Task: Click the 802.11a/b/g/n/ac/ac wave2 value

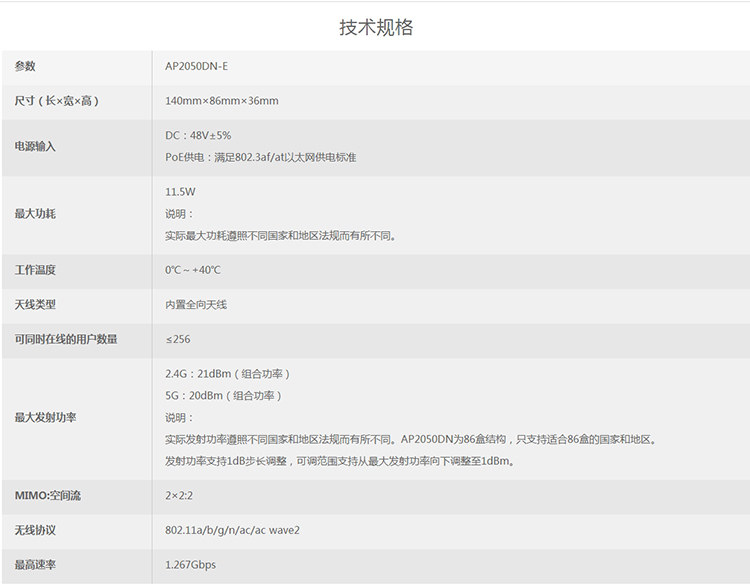Action: click(232, 530)
